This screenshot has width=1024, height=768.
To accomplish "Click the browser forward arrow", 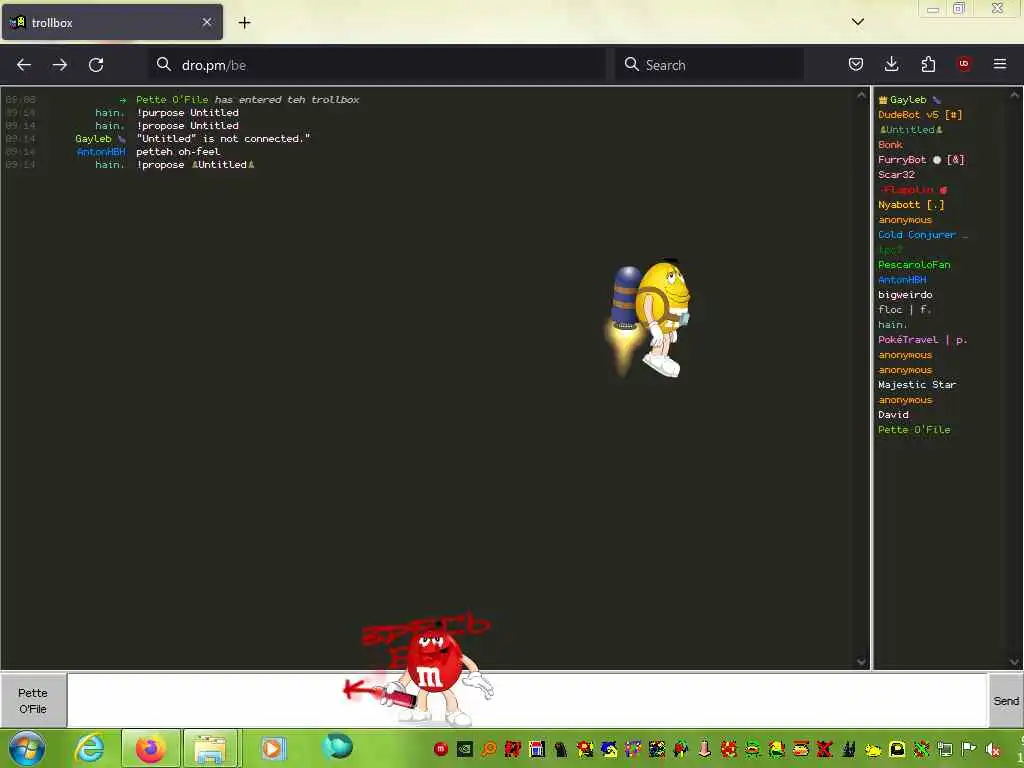I will click(x=60, y=65).
